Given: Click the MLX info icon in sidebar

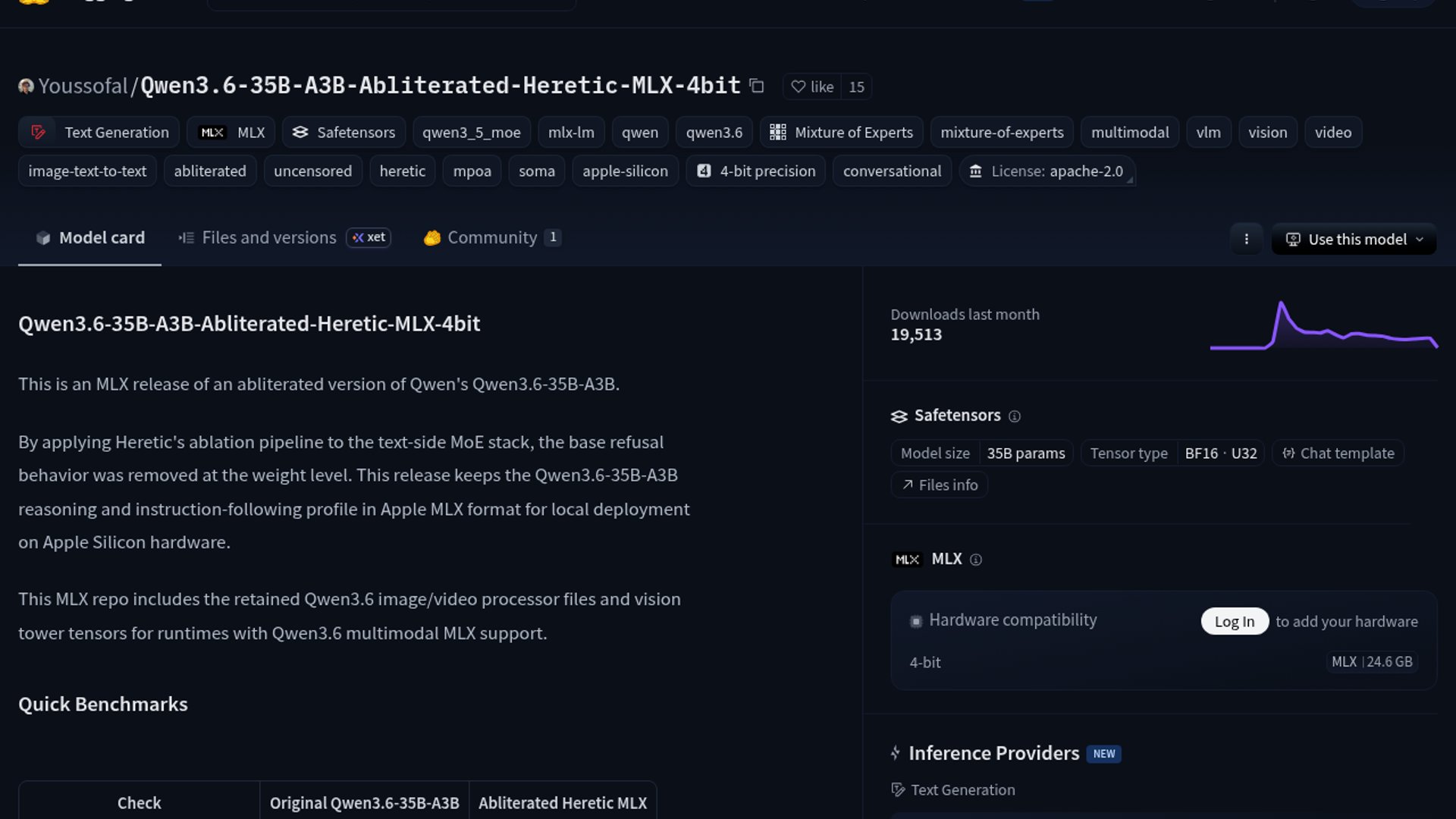Looking at the screenshot, I should pos(976,560).
